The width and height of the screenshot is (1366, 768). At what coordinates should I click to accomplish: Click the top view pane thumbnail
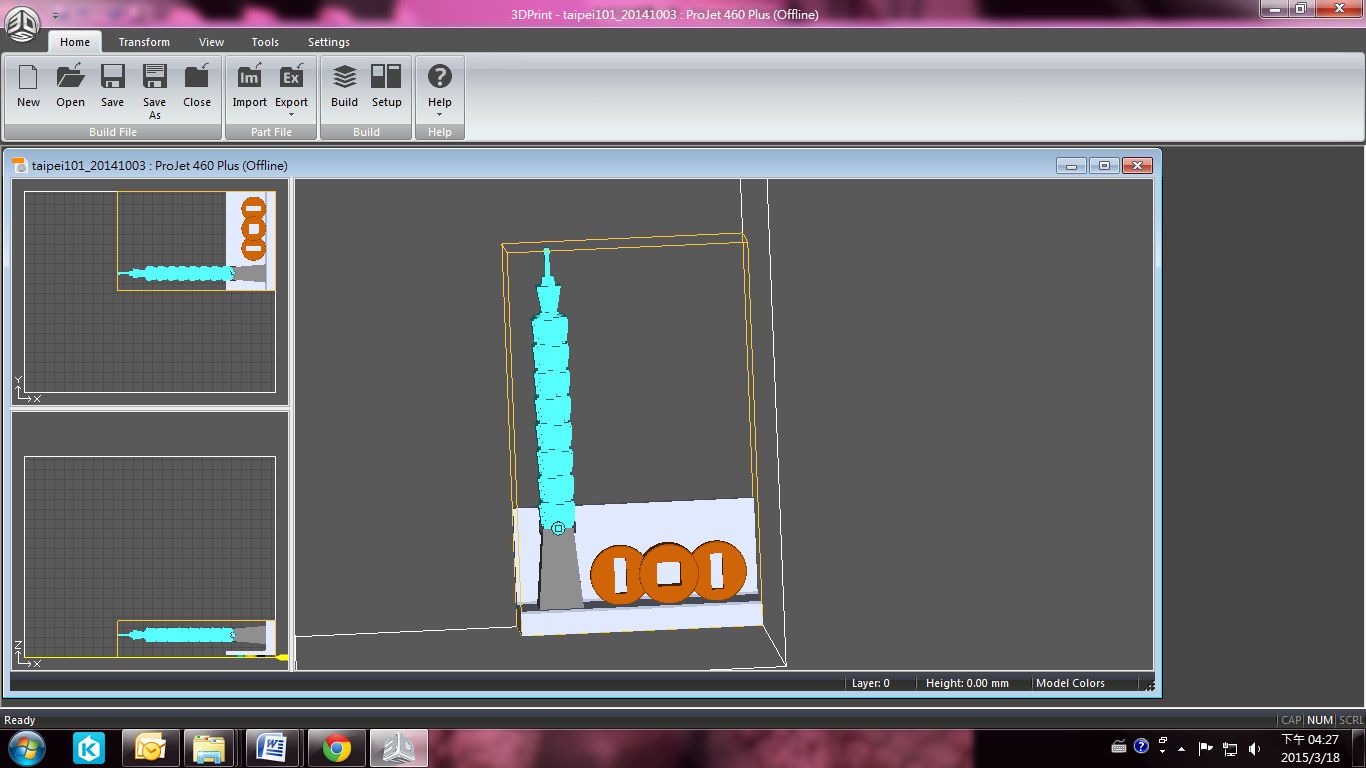[x=150, y=292]
